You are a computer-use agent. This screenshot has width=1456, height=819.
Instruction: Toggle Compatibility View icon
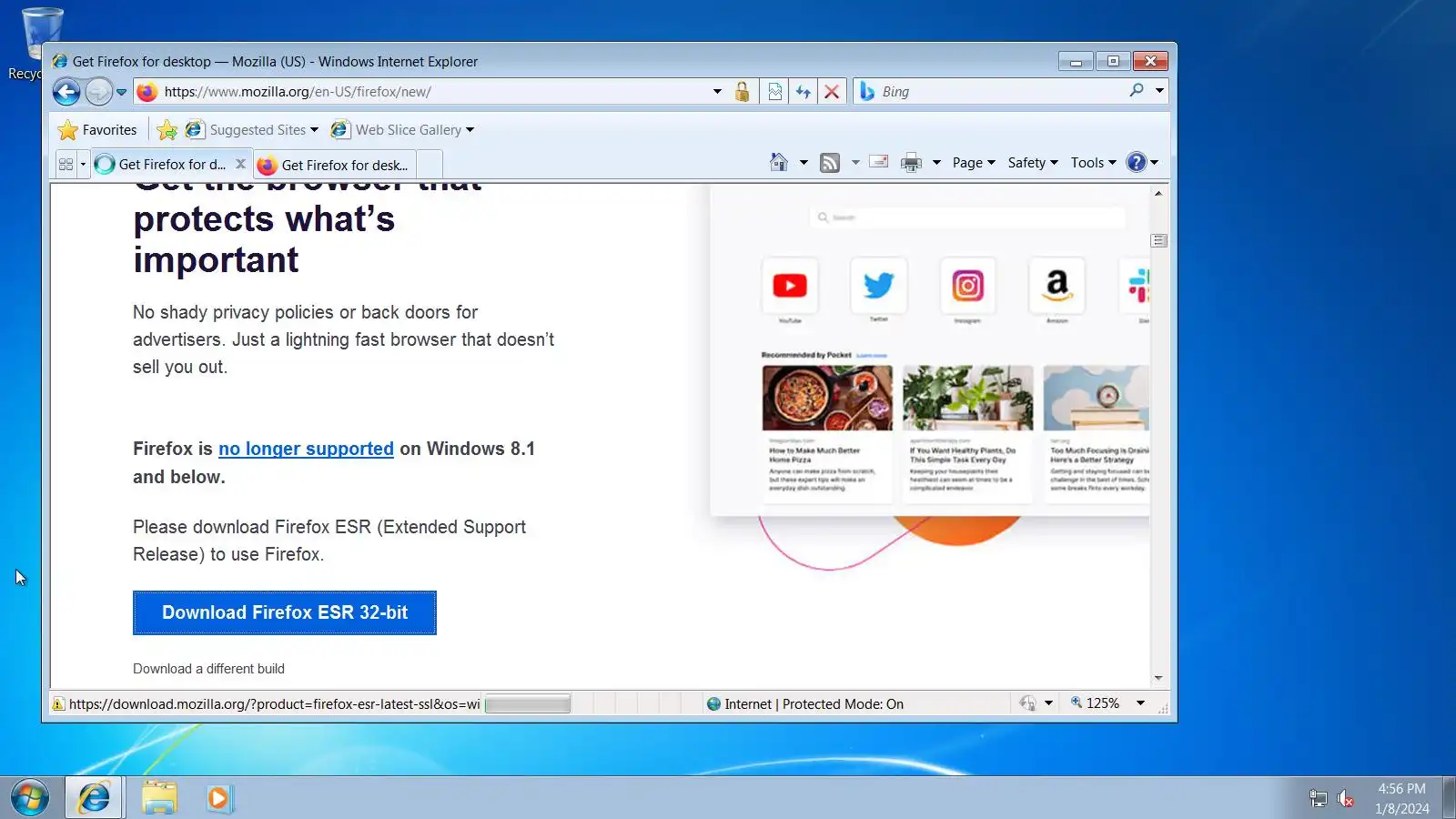tap(775, 92)
